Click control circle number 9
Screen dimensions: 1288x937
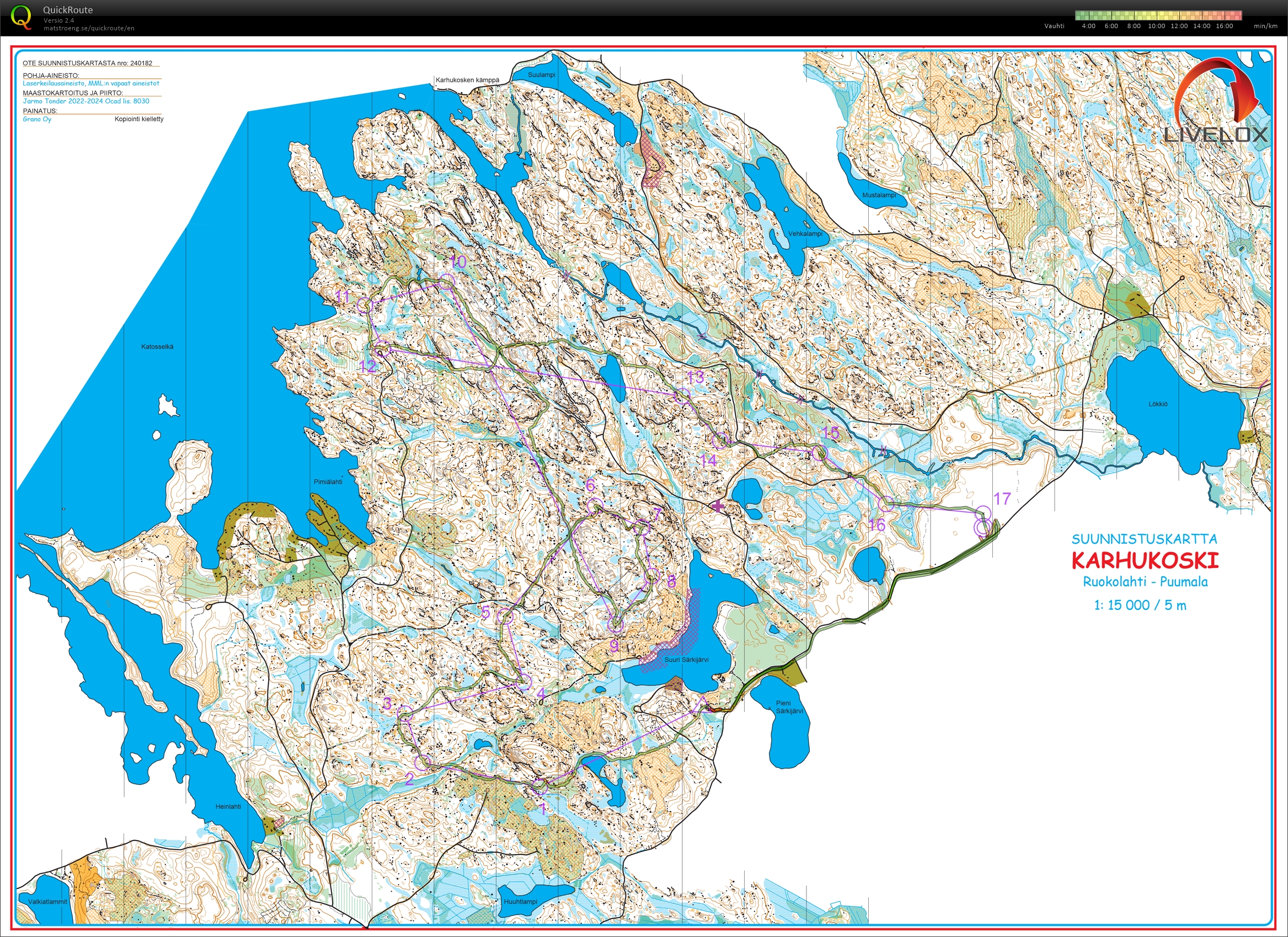coord(616,625)
